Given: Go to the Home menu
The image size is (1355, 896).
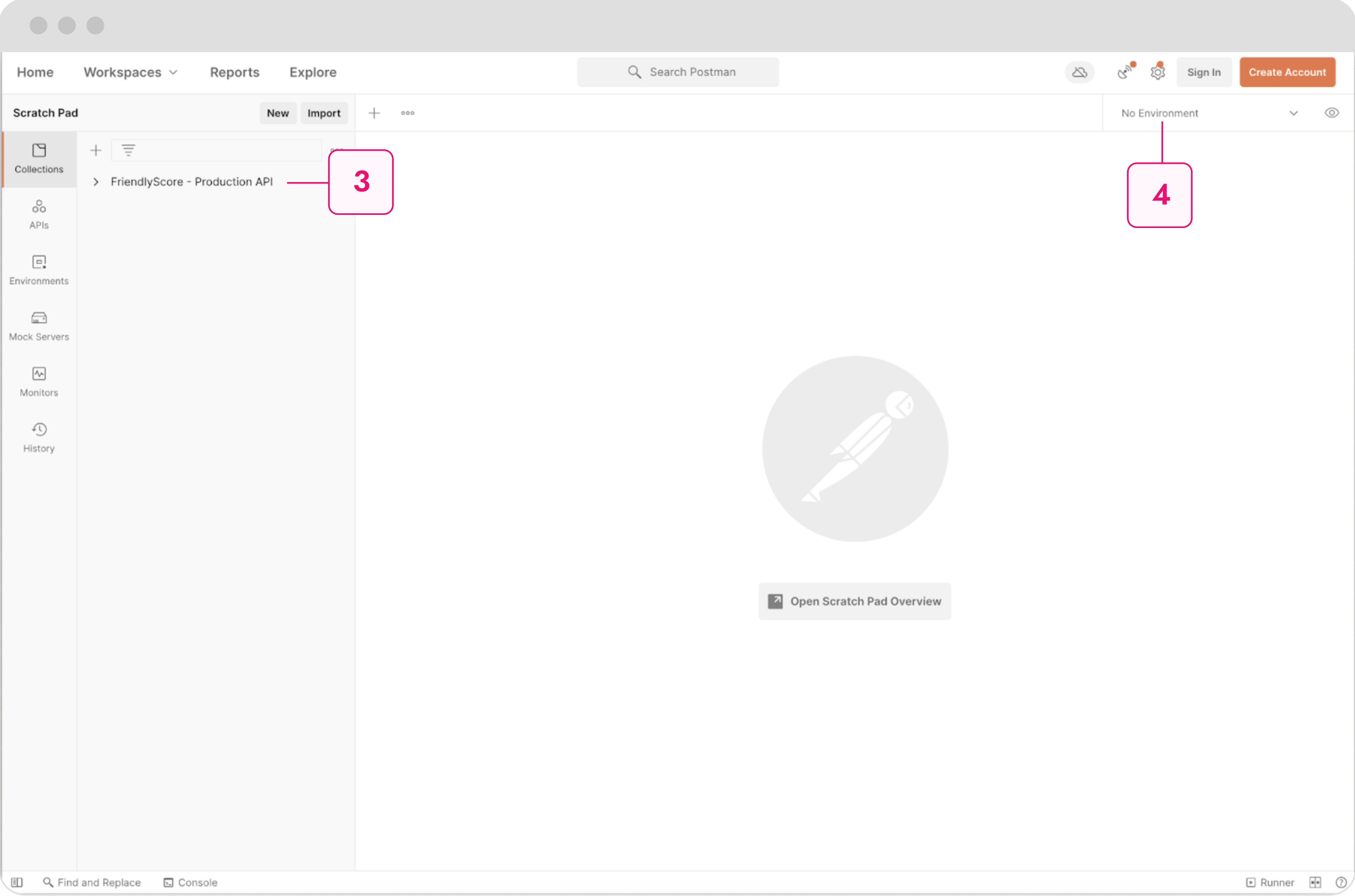Looking at the screenshot, I should coord(35,72).
